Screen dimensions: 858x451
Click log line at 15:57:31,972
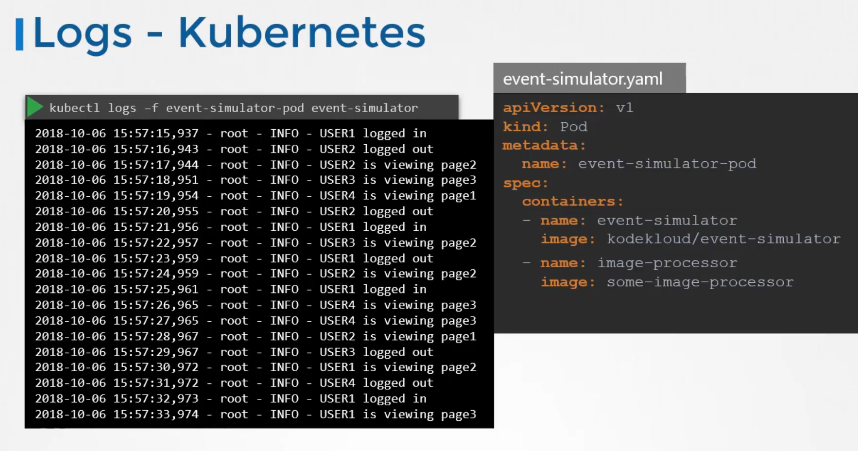[234, 383]
